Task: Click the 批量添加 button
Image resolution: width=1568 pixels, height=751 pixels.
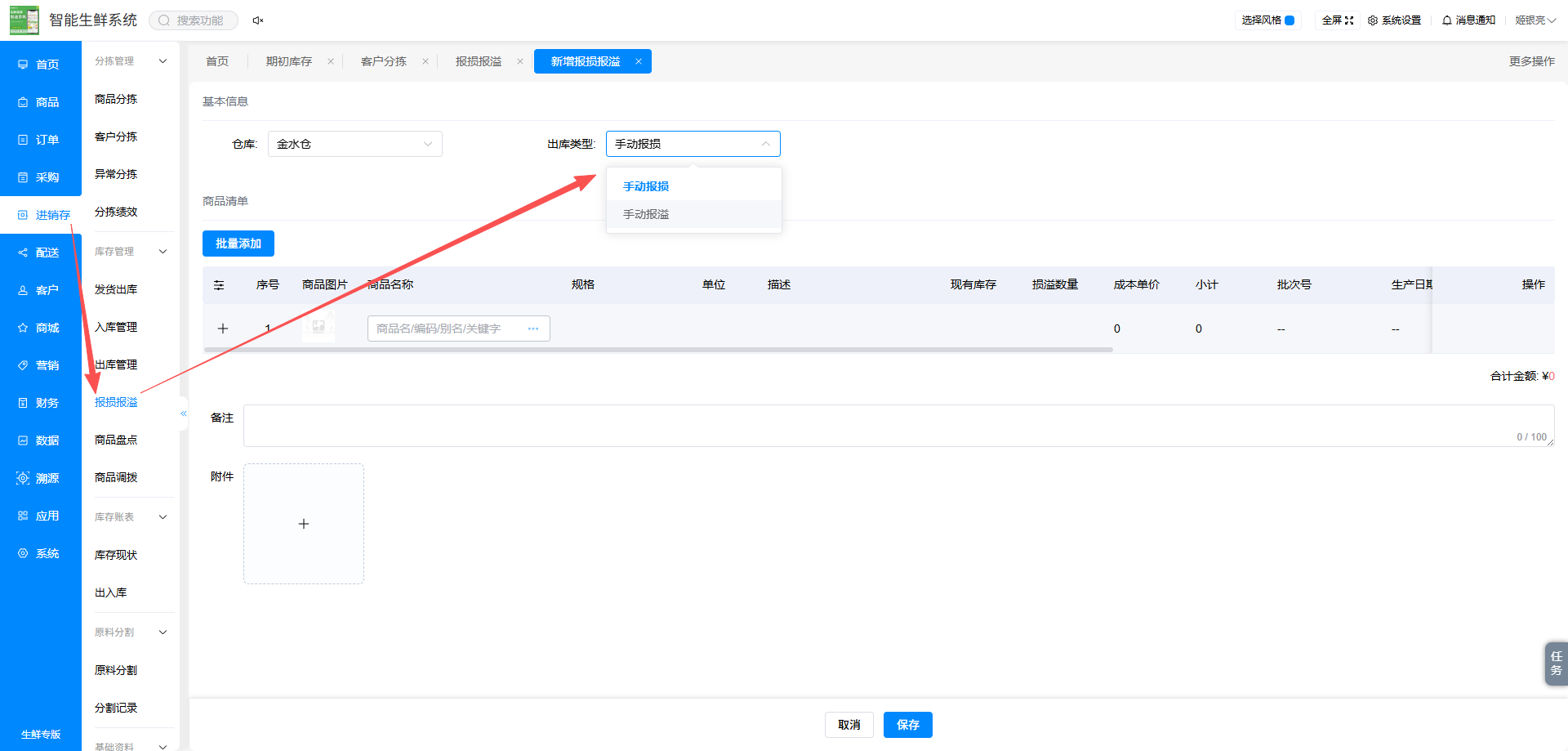Action: click(238, 244)
